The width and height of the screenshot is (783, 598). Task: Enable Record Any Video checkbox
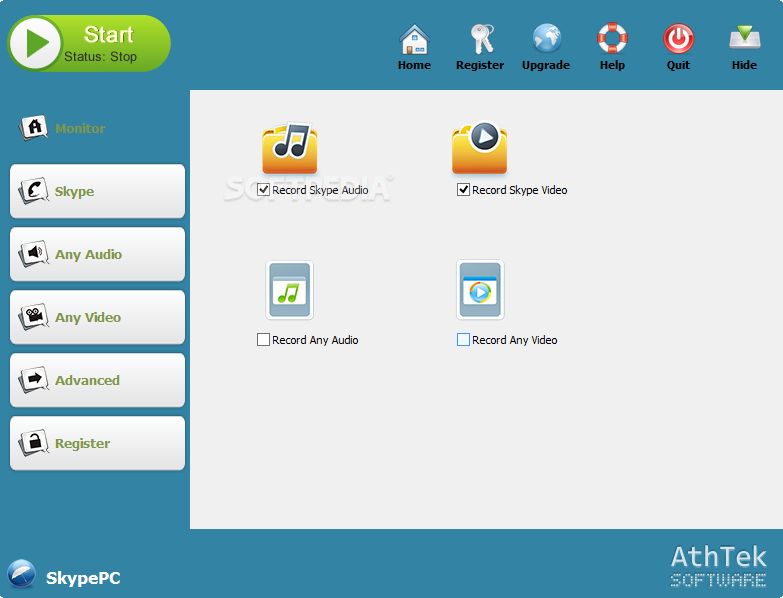click(x=463, y=339)
